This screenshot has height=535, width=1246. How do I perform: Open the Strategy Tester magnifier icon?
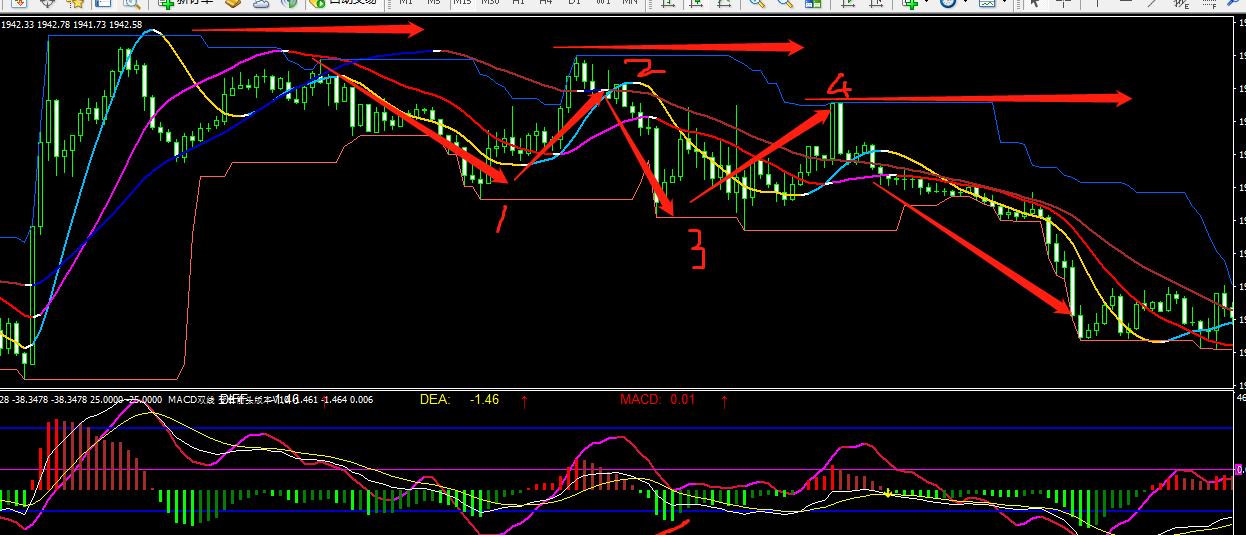(x=132, y=3)
